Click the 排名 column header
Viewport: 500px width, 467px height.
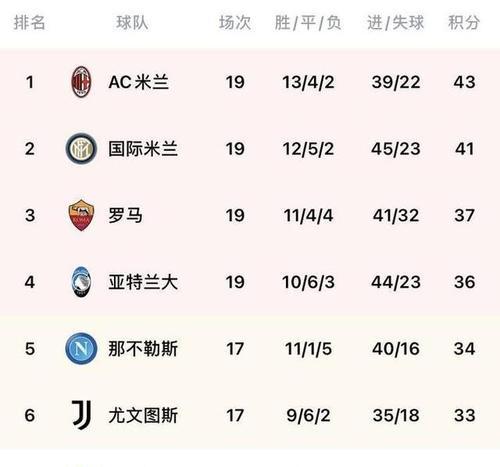pyautogui.click(x=30, y=23)
